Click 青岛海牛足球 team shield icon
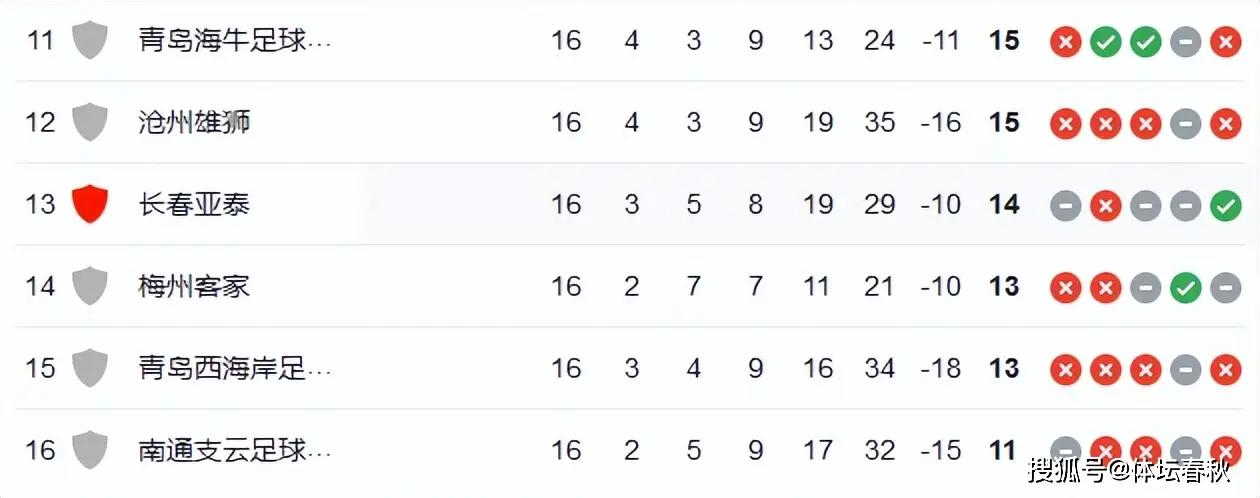This screenshot has height=498, width=1260. 90,41
